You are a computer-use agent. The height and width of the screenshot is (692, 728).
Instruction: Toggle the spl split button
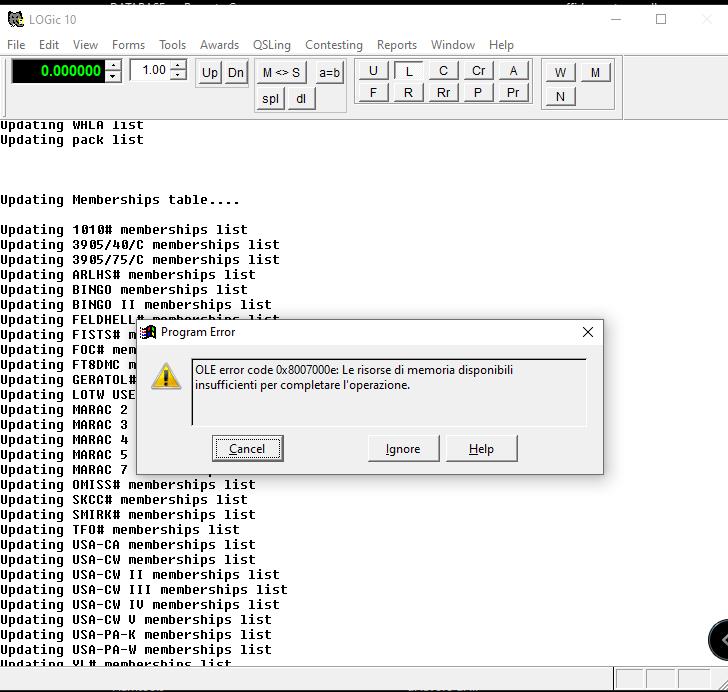coord(270,98)
